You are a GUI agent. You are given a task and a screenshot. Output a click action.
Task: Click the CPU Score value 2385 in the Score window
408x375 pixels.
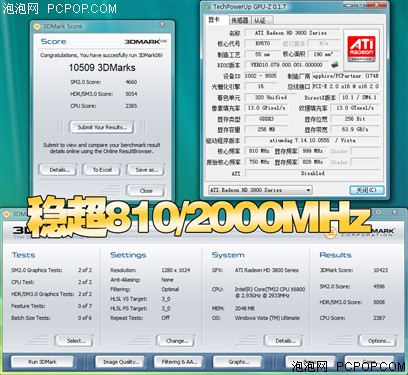pyautogui.click(x=131, y=106)
